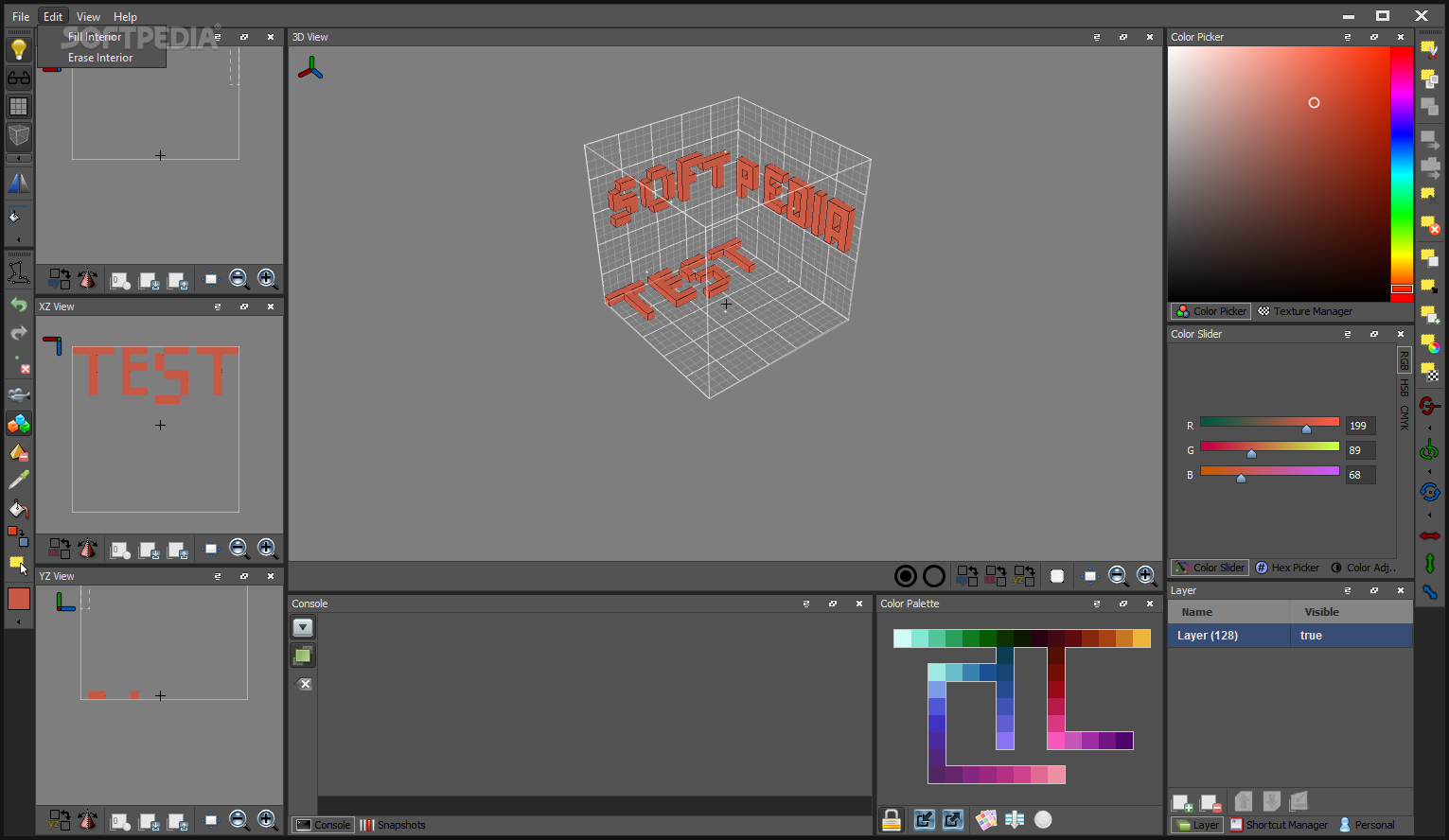Click the G channel slider
Viewport: 1449px width, 840px height.
pyautogui.click(x=1269, y=449)
